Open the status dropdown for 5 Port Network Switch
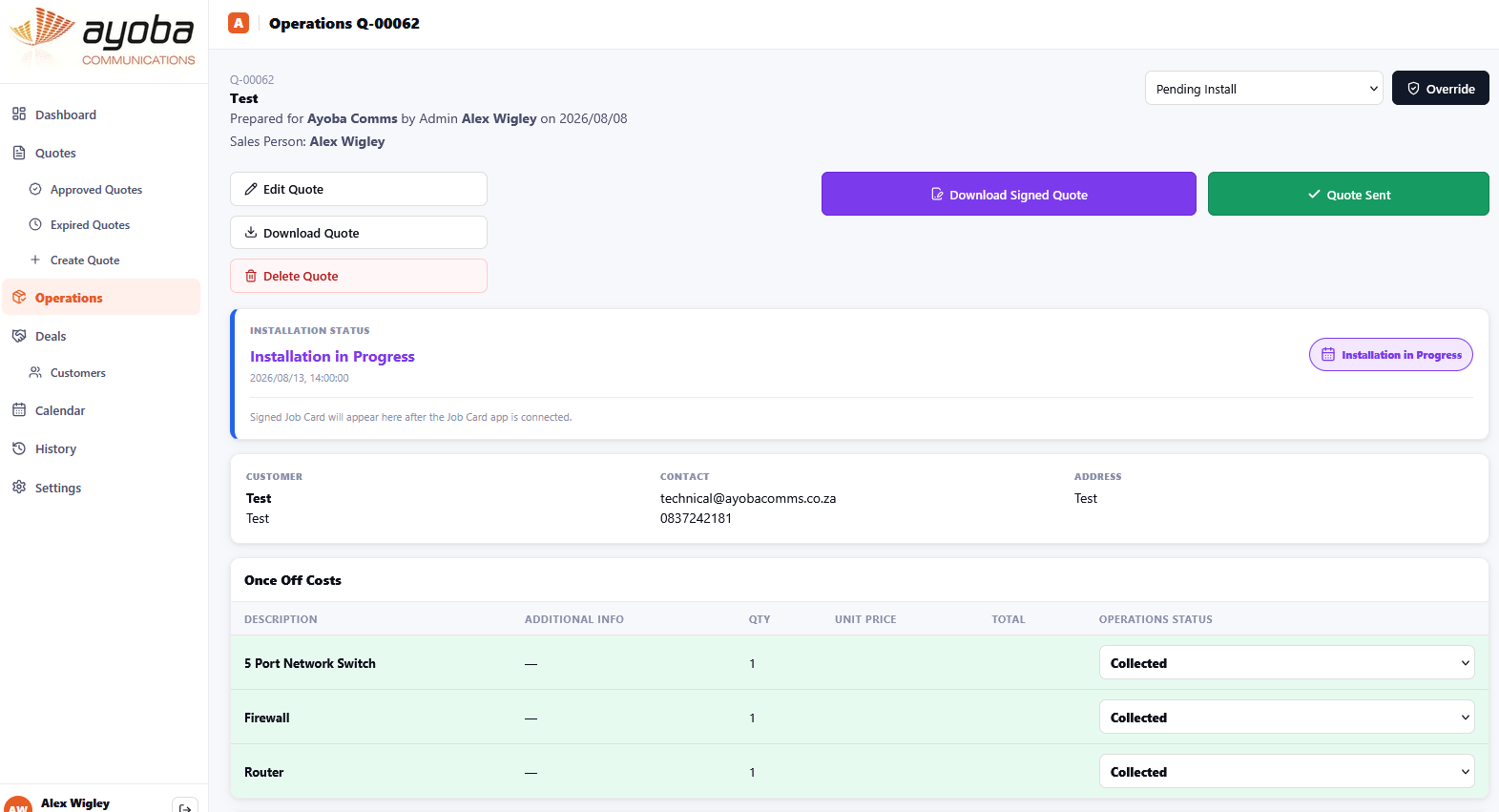The width and height of the screenshot is (1499, 812). pos(1286,663)
